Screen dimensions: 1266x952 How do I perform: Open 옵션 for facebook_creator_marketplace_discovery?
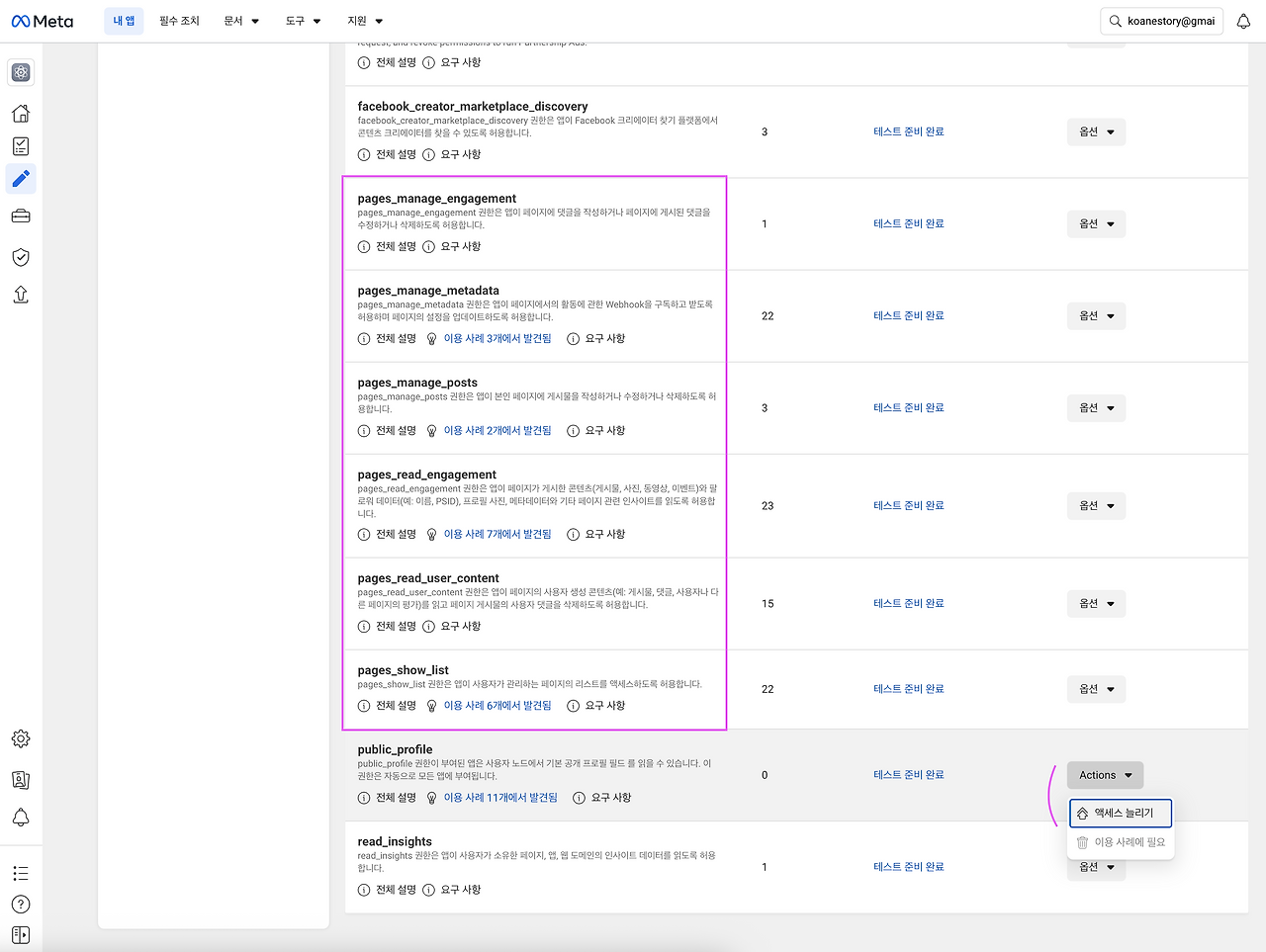[x=1097, y=132]
